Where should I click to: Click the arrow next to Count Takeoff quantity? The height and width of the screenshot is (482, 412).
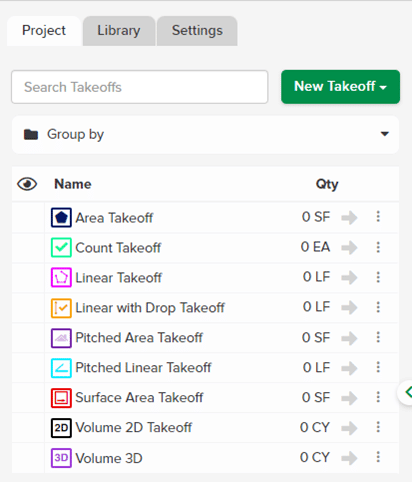(x=349, y=248)
